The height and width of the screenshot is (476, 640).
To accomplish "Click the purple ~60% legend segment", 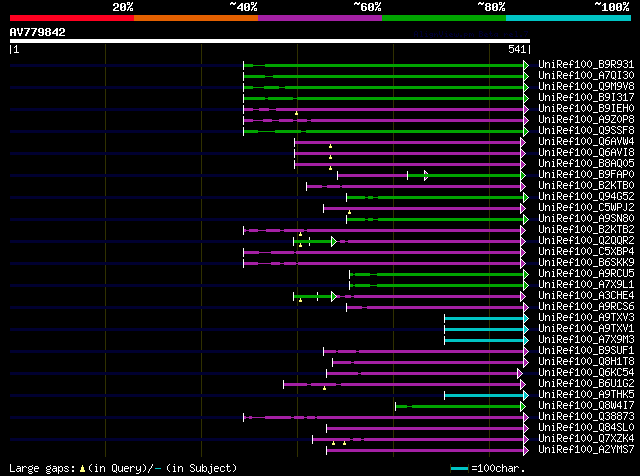I will click(x=320, y=18).
